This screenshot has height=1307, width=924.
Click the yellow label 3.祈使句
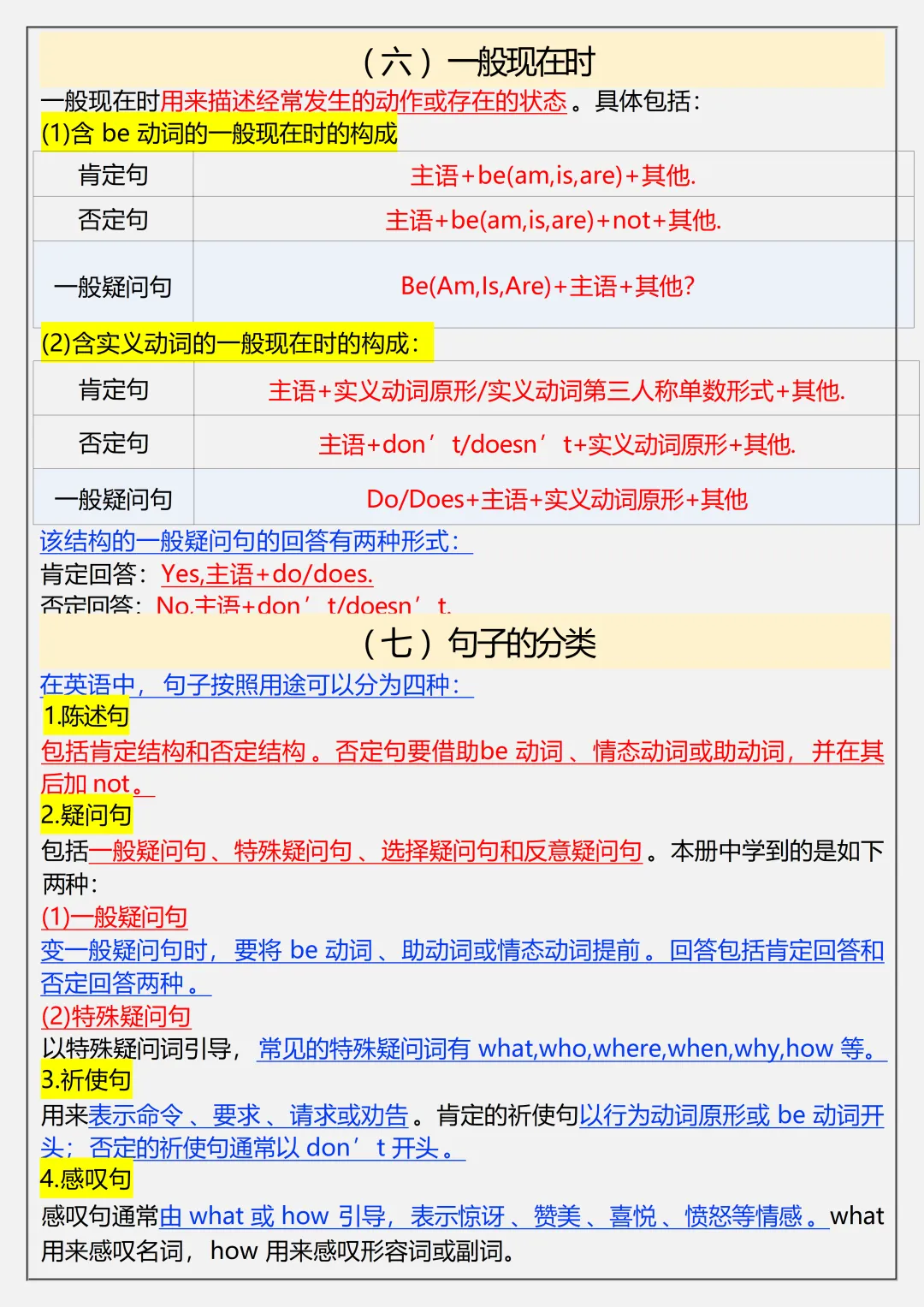[86, 1080]
